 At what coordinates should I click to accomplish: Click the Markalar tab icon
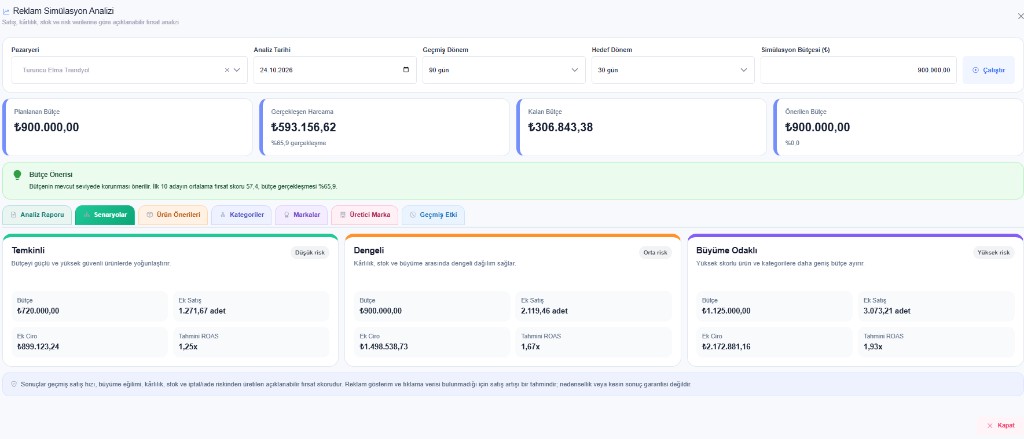(286, 215)
